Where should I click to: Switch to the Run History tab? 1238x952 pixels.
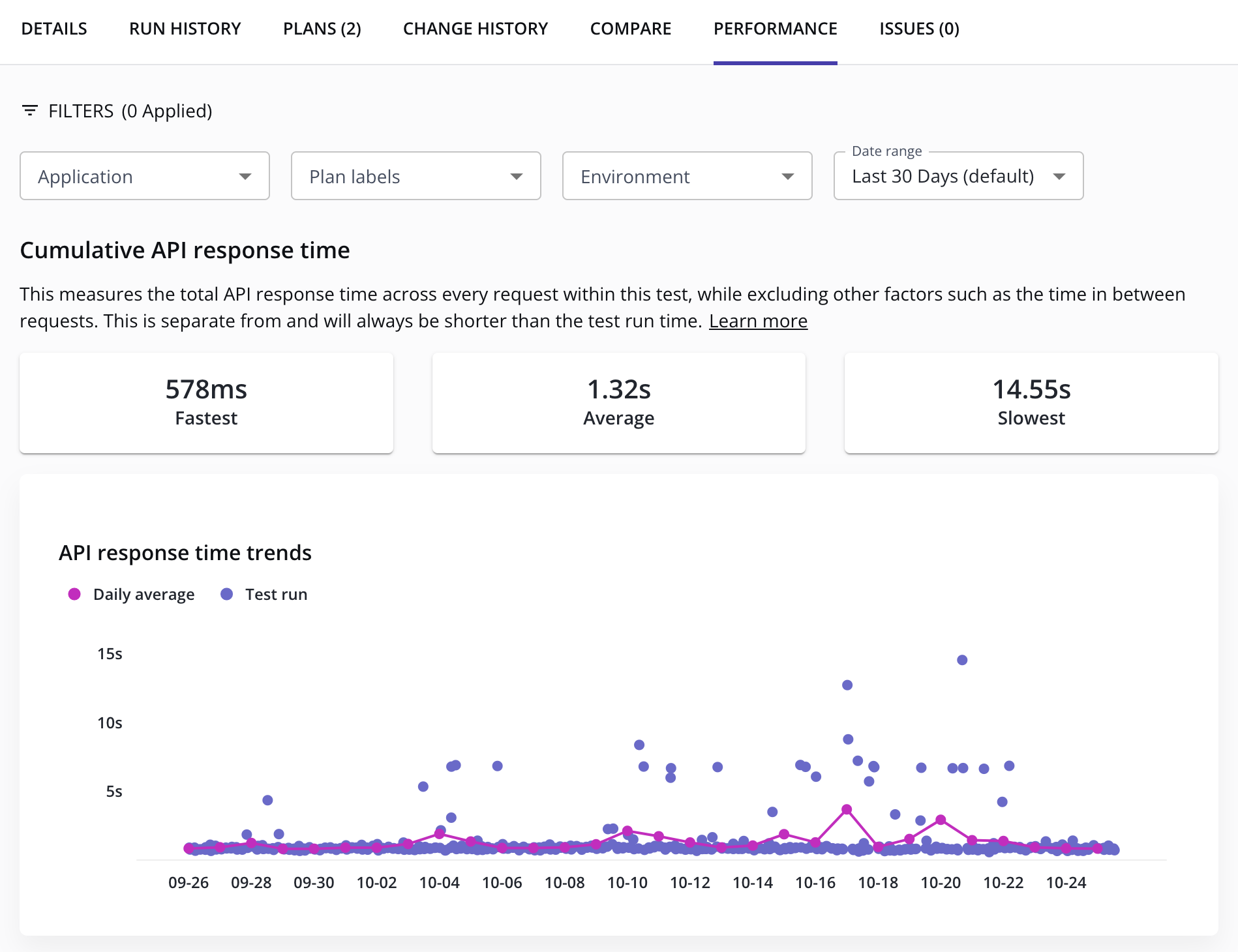point(185,29)
